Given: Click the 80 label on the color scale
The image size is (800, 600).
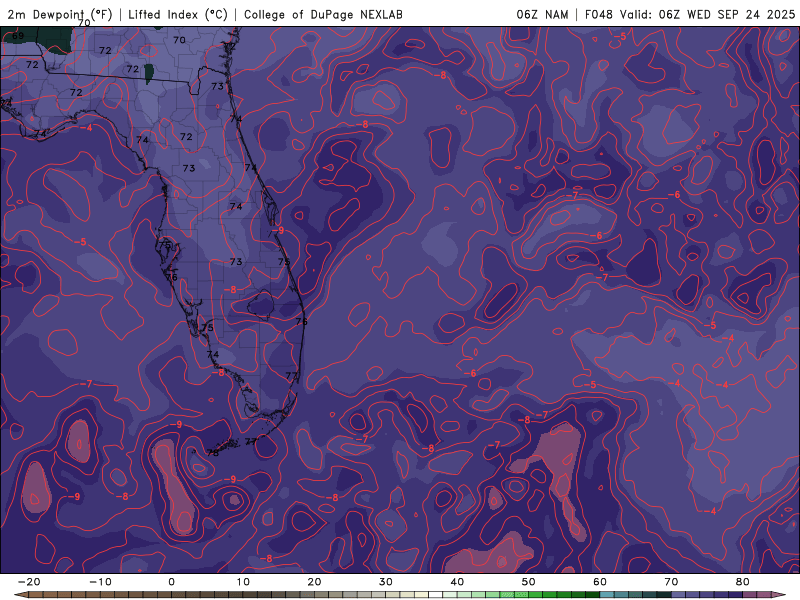Looking at the screenshot, I should click(743, 582).
